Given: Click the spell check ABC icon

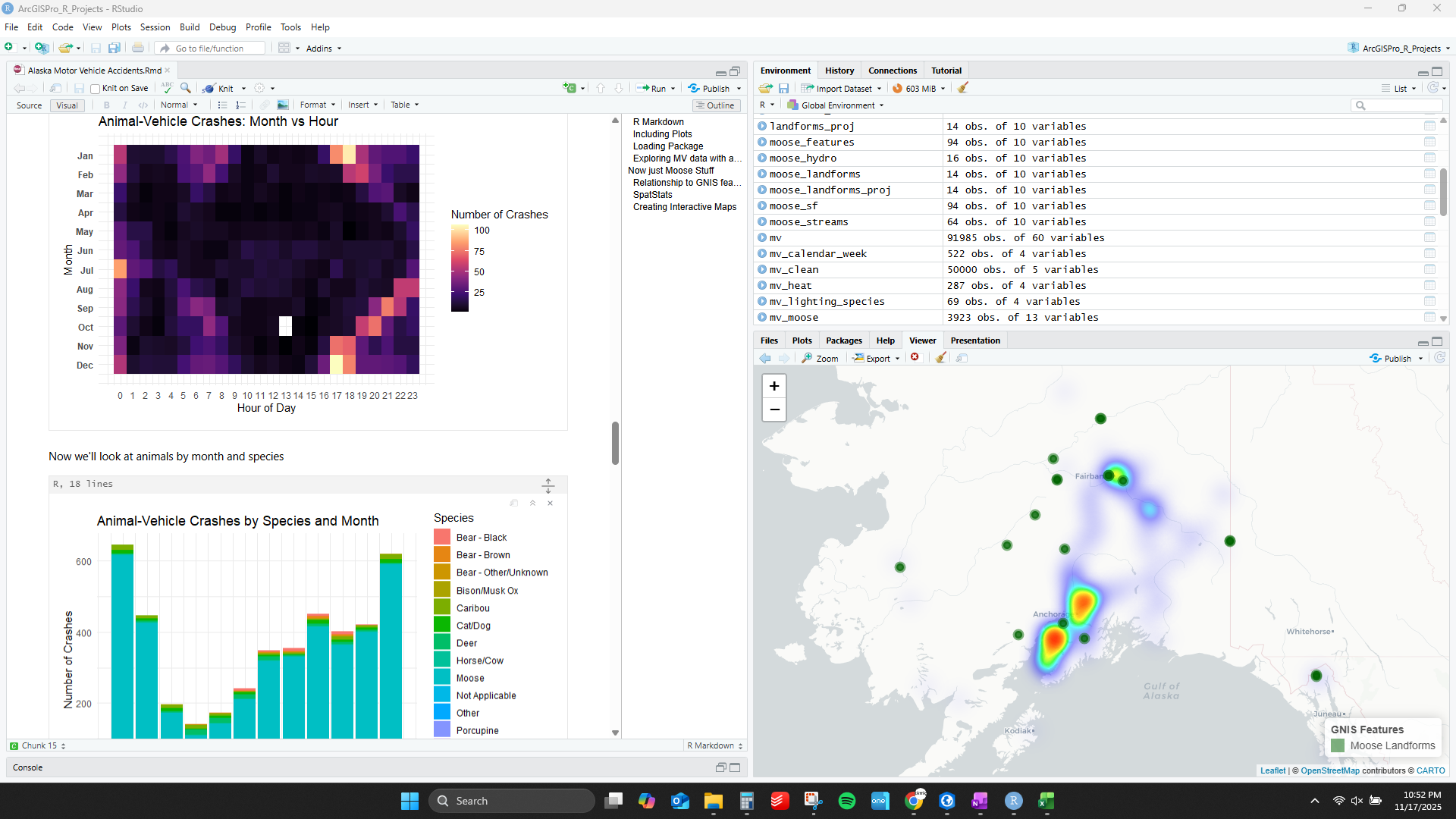Looking at the screenshot, I should tap(167, 88).
